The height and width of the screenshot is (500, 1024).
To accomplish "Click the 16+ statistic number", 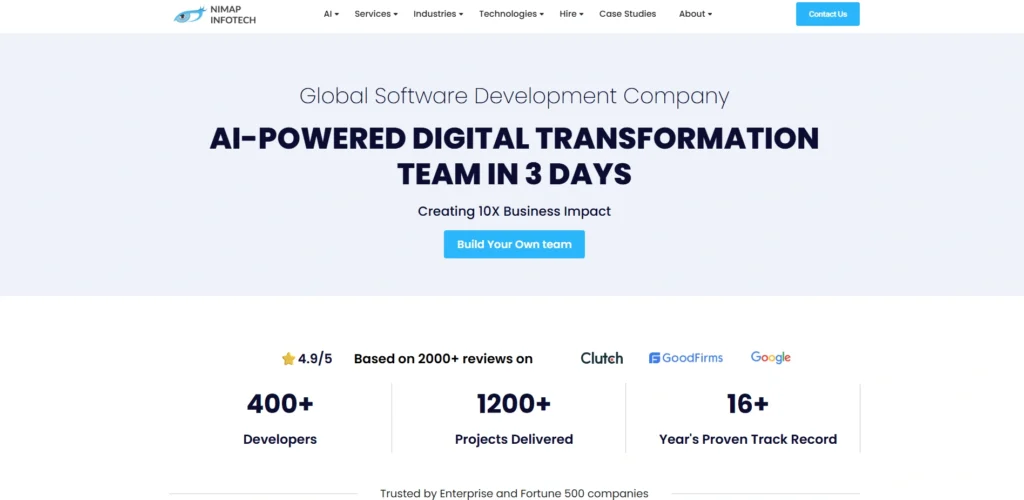I will tap(748, 404).
